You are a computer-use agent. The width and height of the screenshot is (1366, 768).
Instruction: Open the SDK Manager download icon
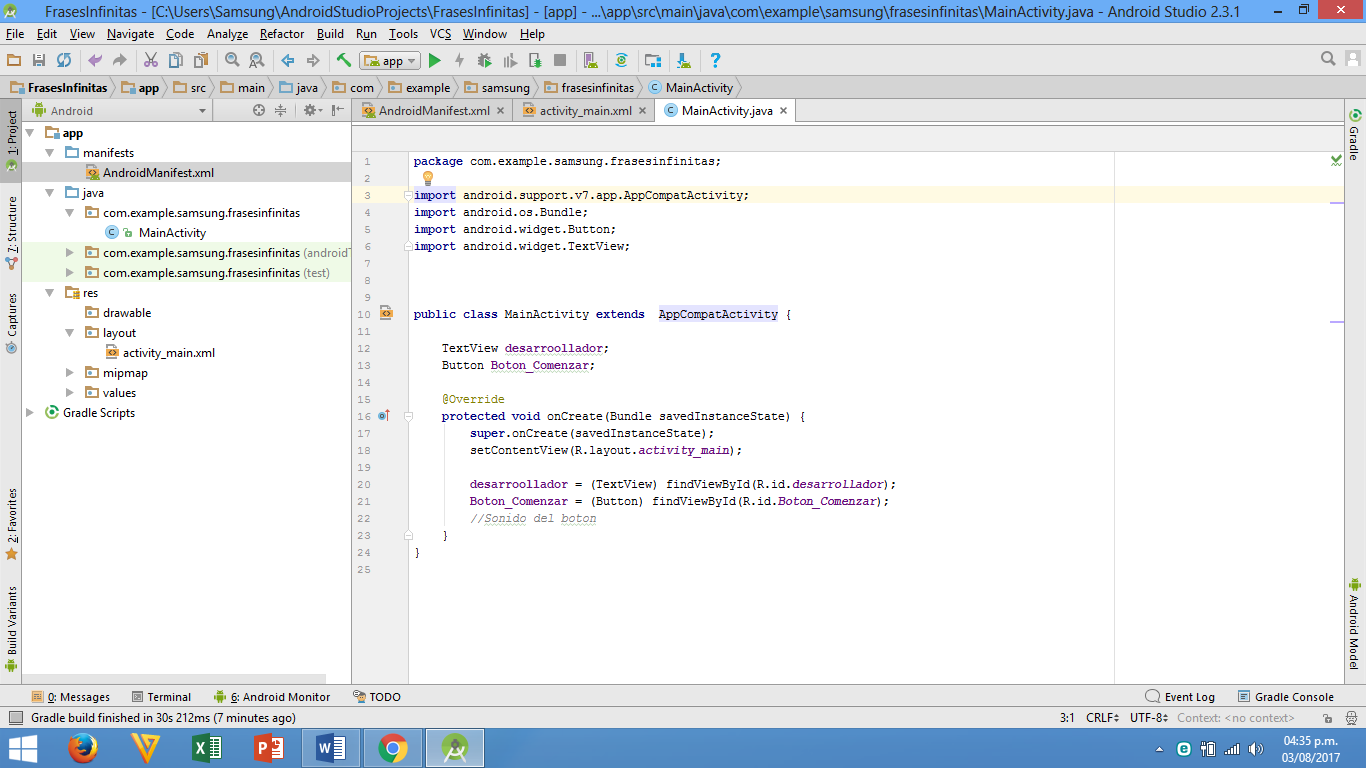click(684, 61)
